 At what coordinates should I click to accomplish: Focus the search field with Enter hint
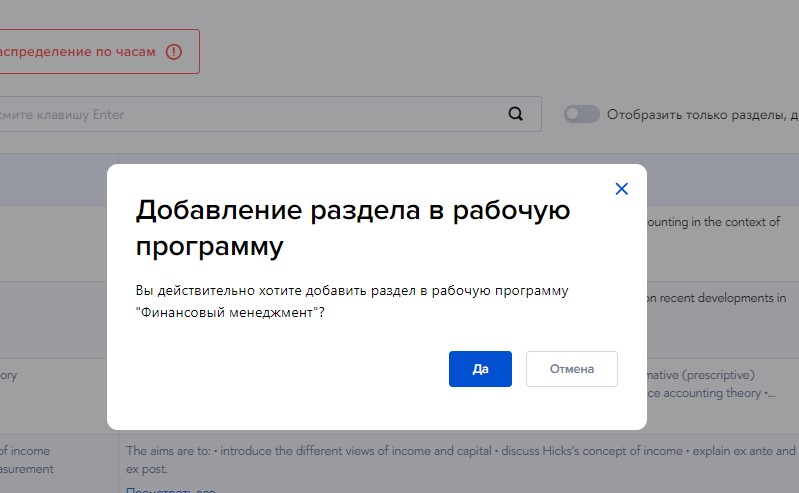pos(250,114)
